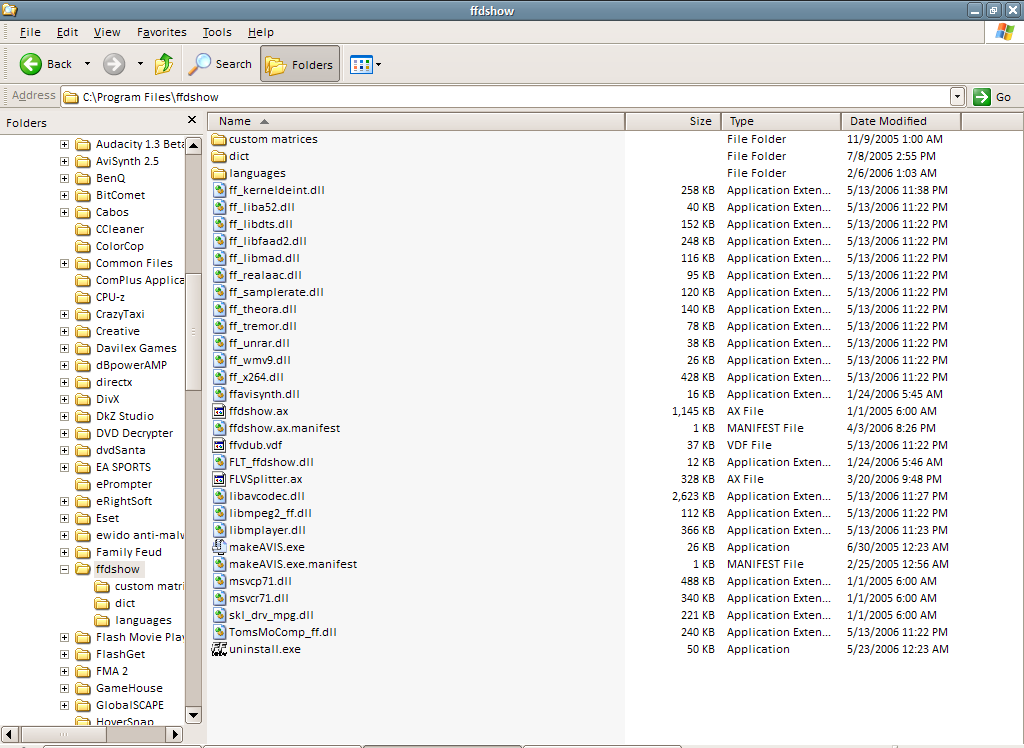1024x748 pixels.
Task: Click the Up folder icon in toolbar
Action: pyautogui.click(x=164, y=64)
